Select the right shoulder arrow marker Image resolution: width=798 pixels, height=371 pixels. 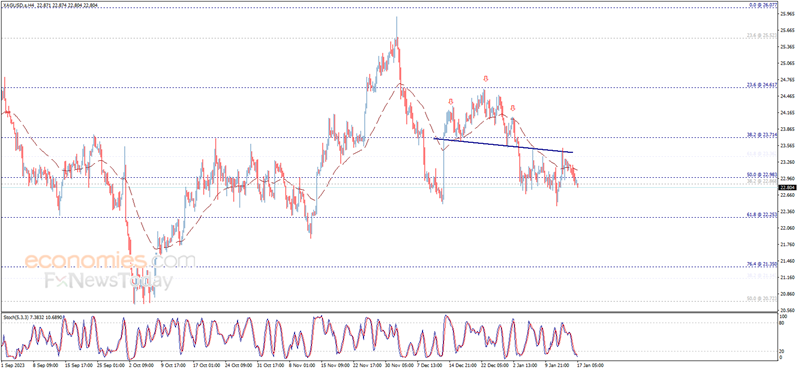pyautogui.click(x=512, y=108)
